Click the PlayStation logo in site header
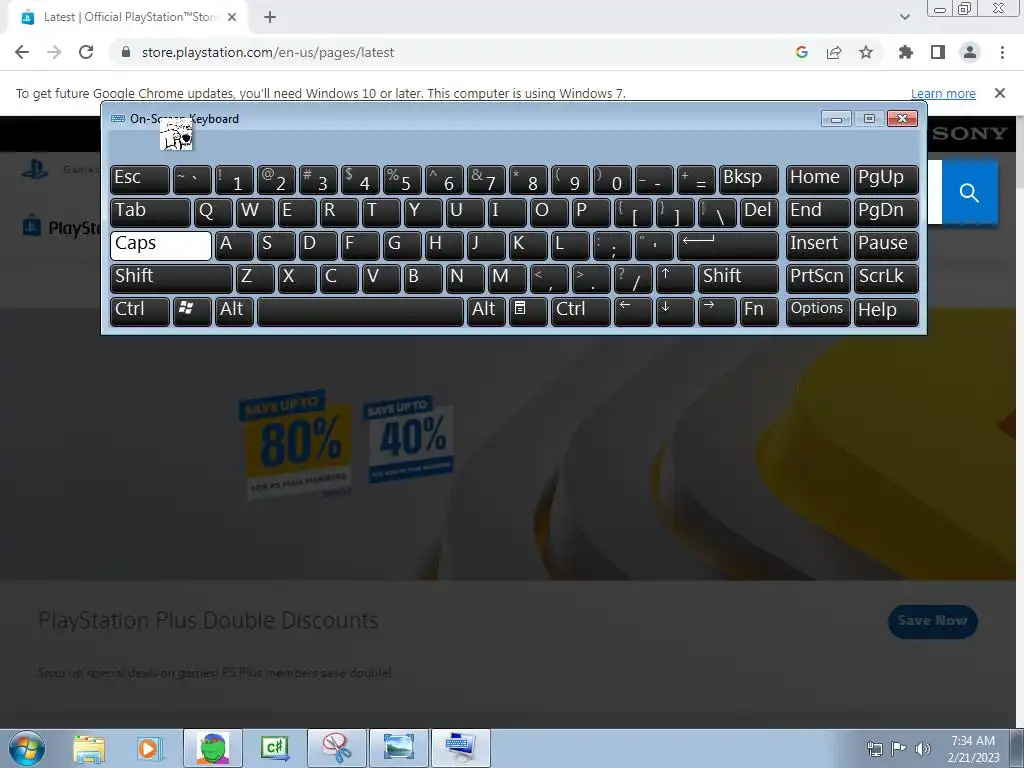 click(35, 169)
